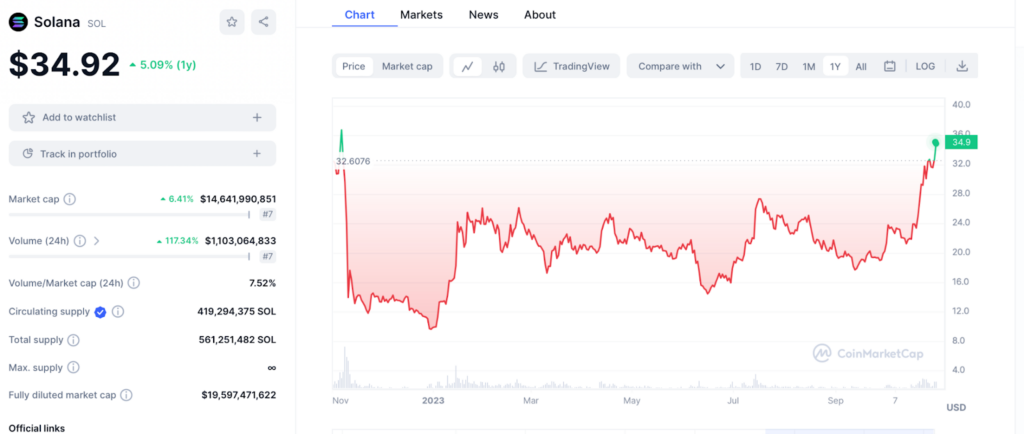Screen dimensions: 1024x434
Task: Select the Price chart toggle
Action: point(354,67)
